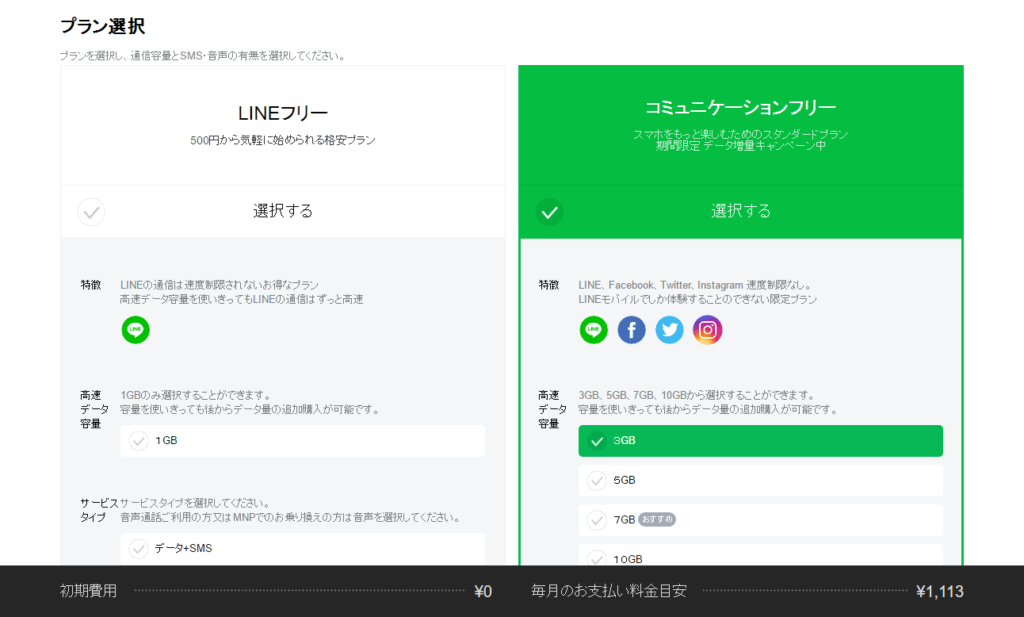Click the サービスタイプ label
The height and width of the screenshot is (617, 1024).
[x=99, y=510]
